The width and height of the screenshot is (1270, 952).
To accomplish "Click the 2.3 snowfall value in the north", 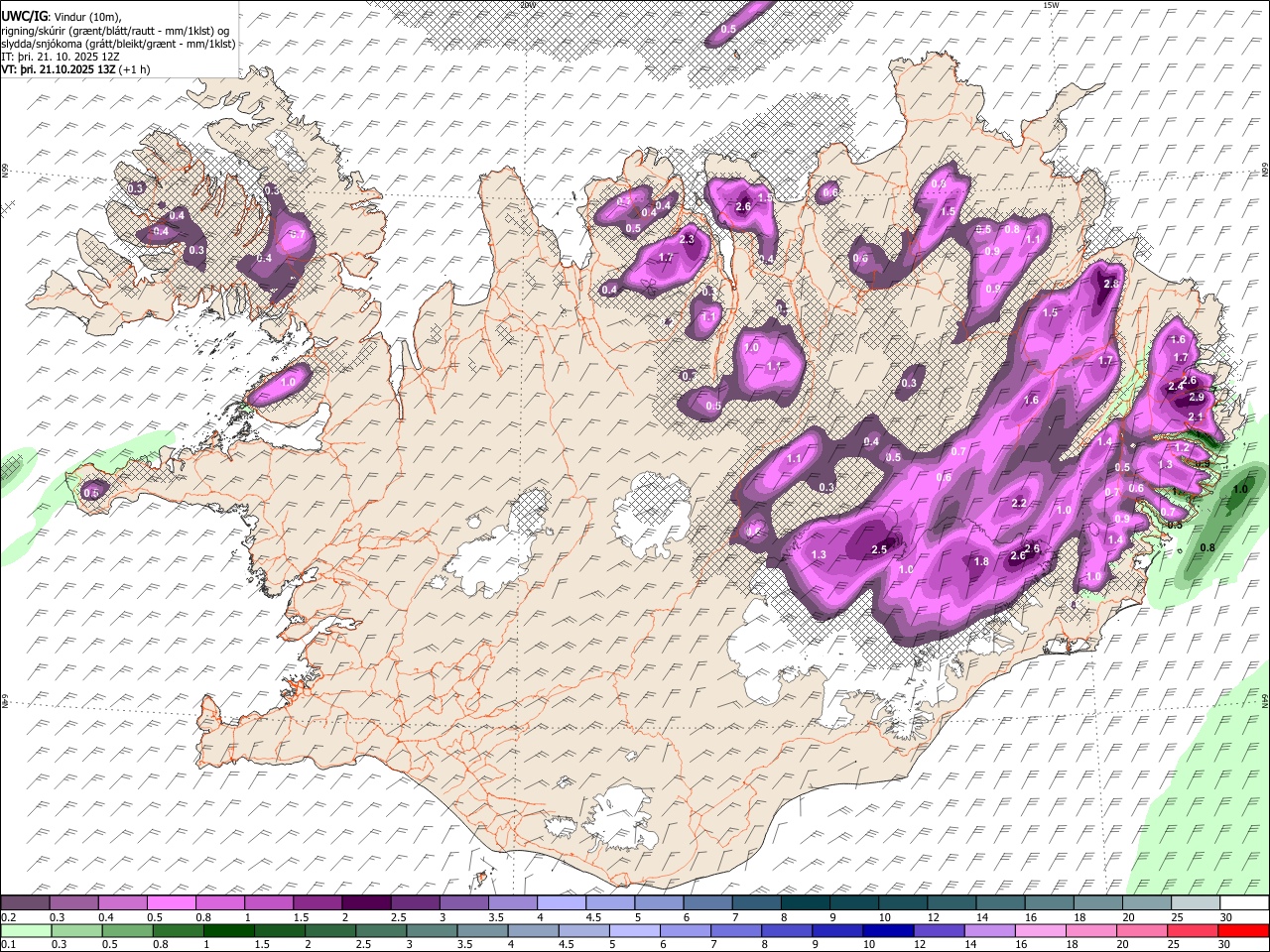I will click(687, 240).
